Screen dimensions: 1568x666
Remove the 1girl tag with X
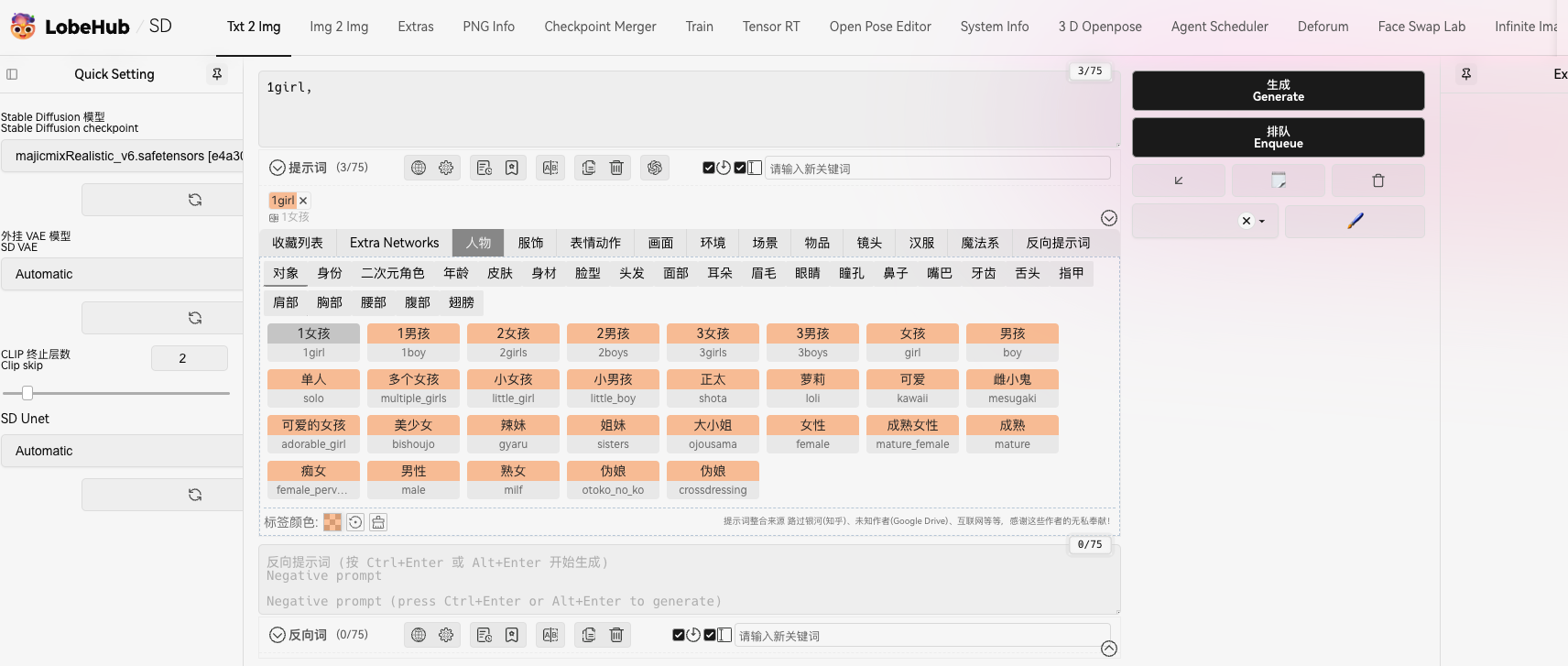303,201
